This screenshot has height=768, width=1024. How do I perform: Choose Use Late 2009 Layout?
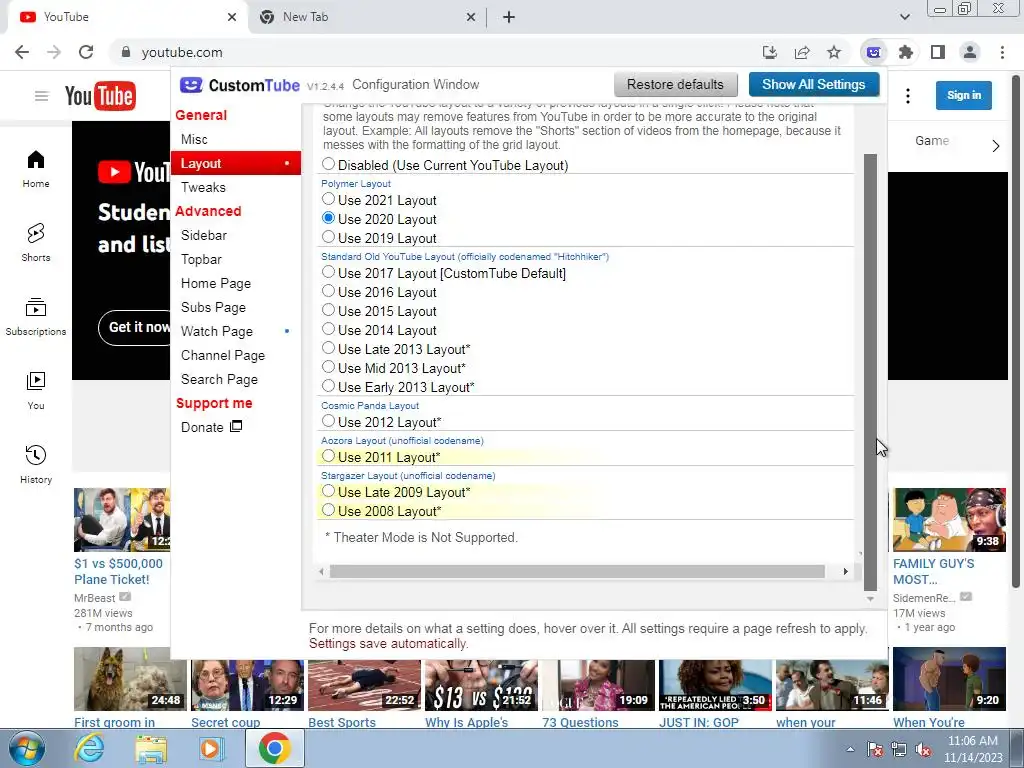coord(328,491)
